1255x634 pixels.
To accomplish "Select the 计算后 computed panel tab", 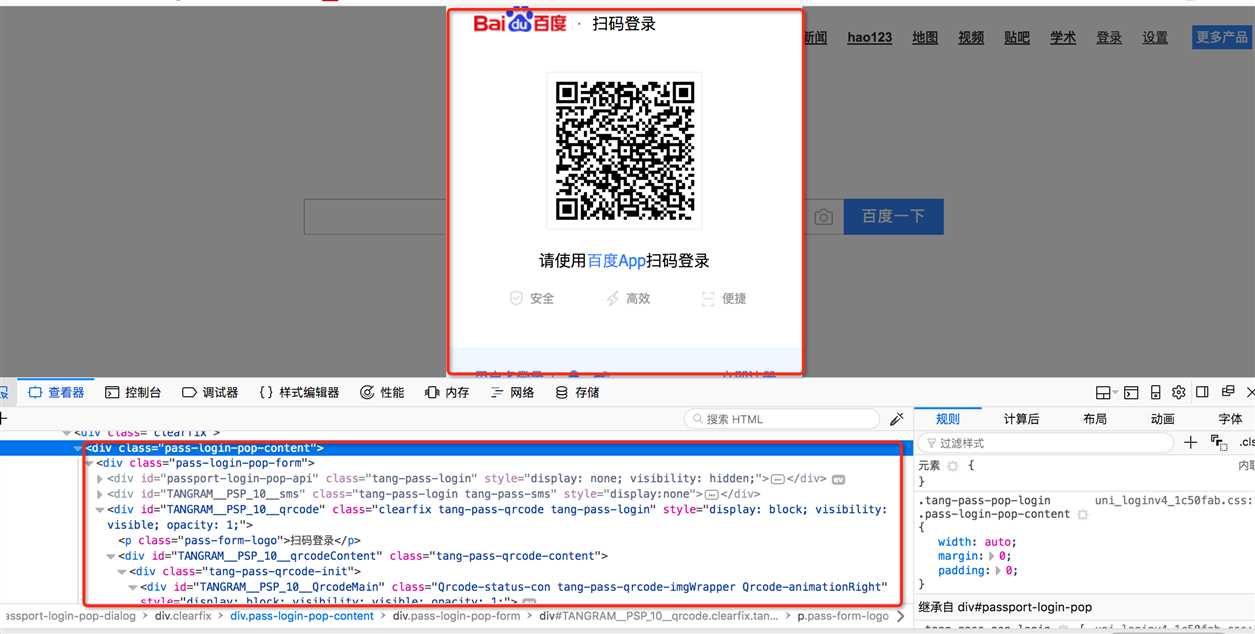I will click(x=1021, y=419).
